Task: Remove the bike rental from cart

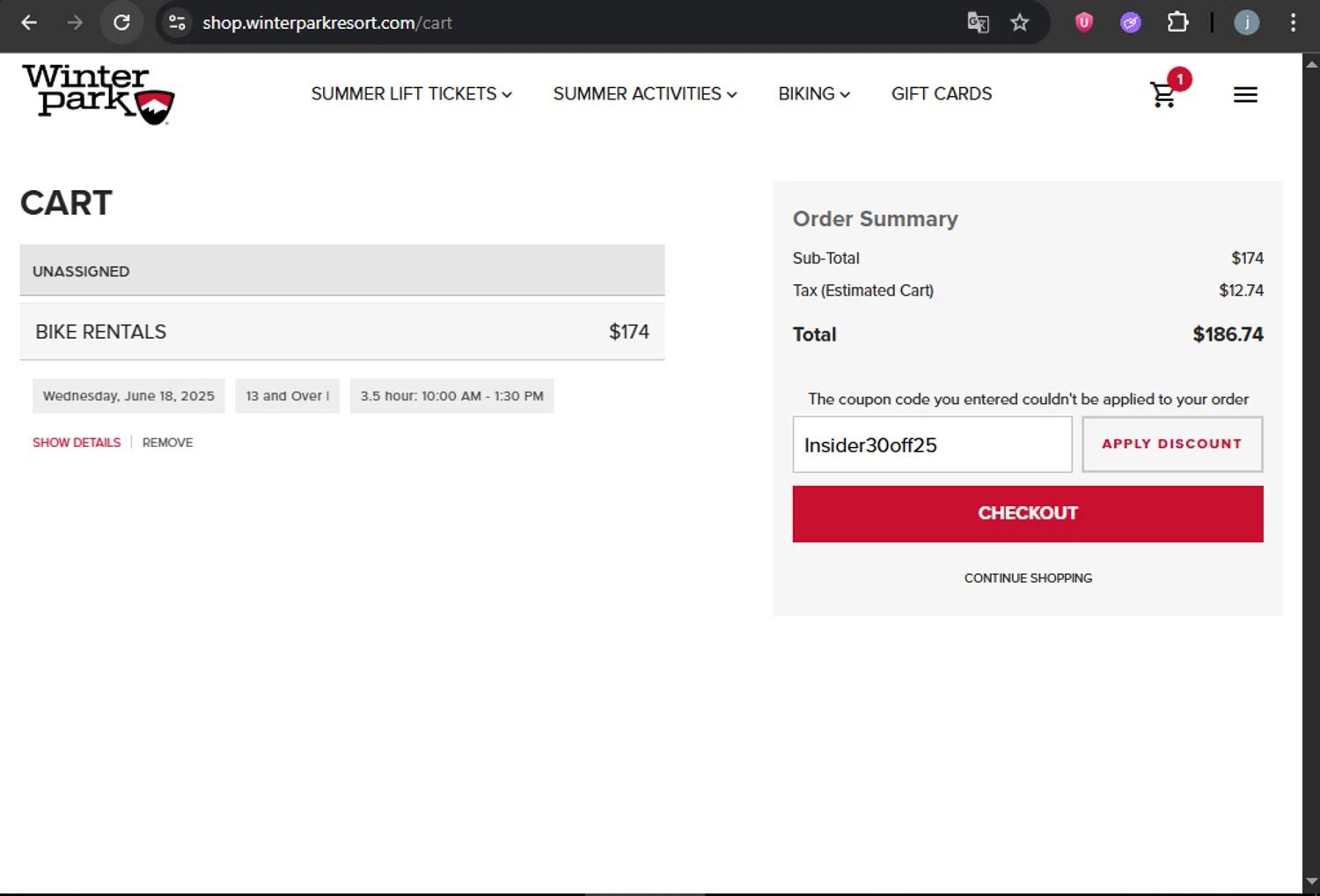Action: click(x=167, y=443)
